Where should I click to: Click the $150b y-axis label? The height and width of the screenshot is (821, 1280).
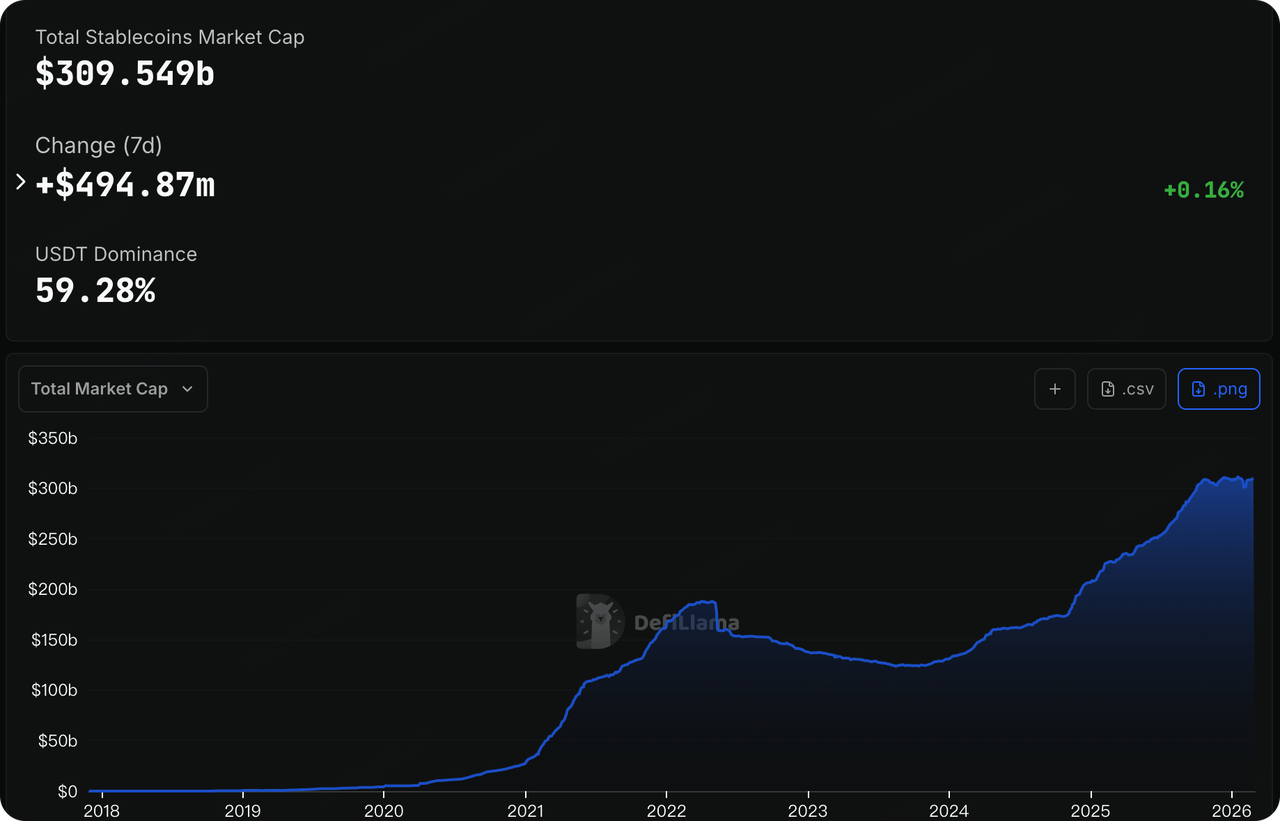pyautogui.click(x=53, y=640)
